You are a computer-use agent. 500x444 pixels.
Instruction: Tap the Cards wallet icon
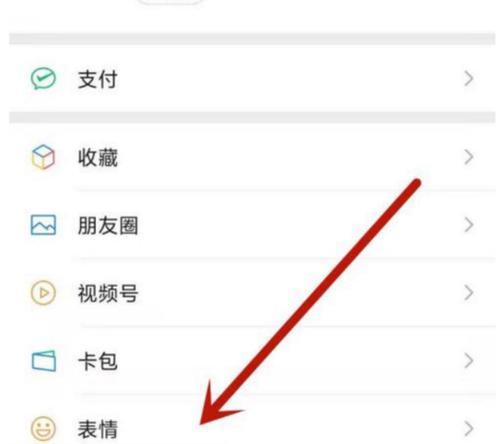[44, 361]
